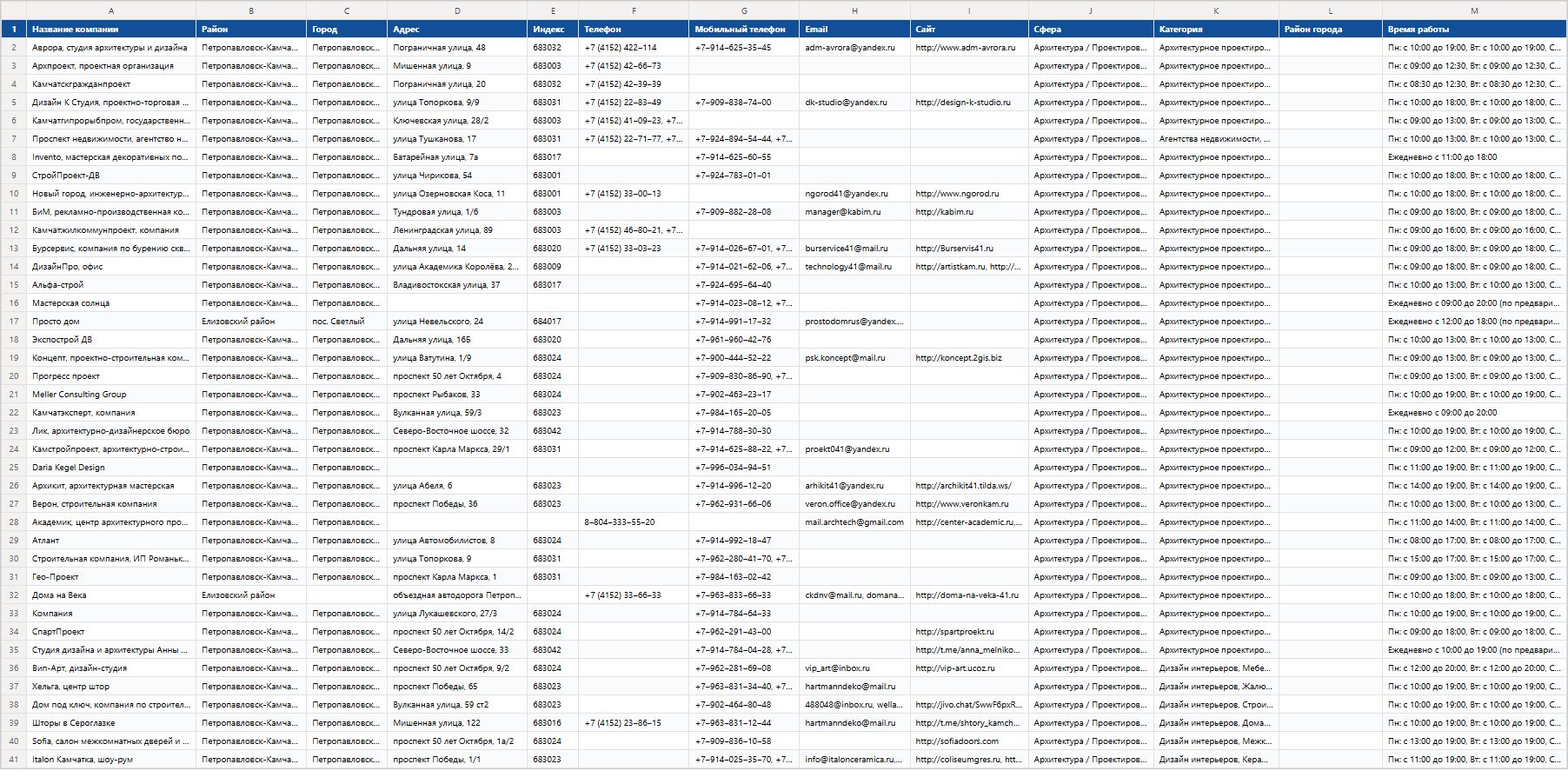
Task: Click the site cell "http://www.ngorod.ru"
Action: 969,193
